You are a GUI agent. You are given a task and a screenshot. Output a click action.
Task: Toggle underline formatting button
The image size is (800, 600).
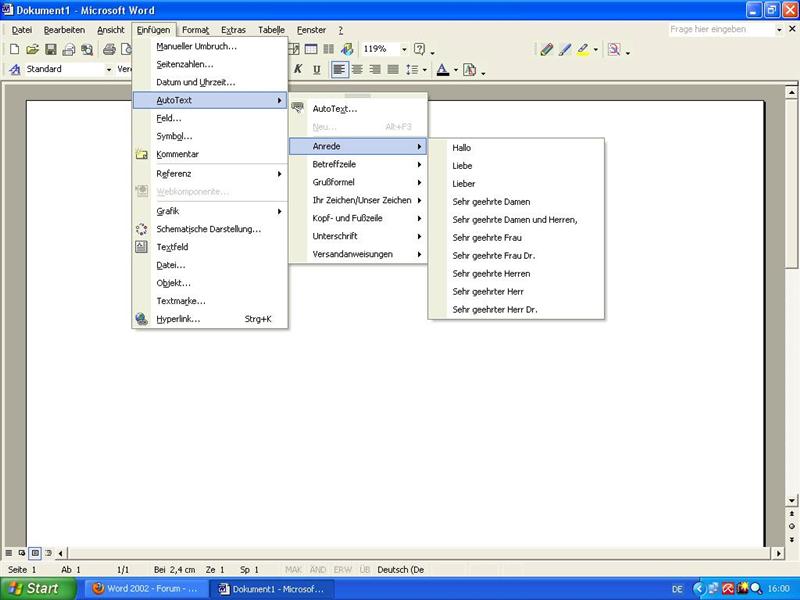tap(316, 70)
